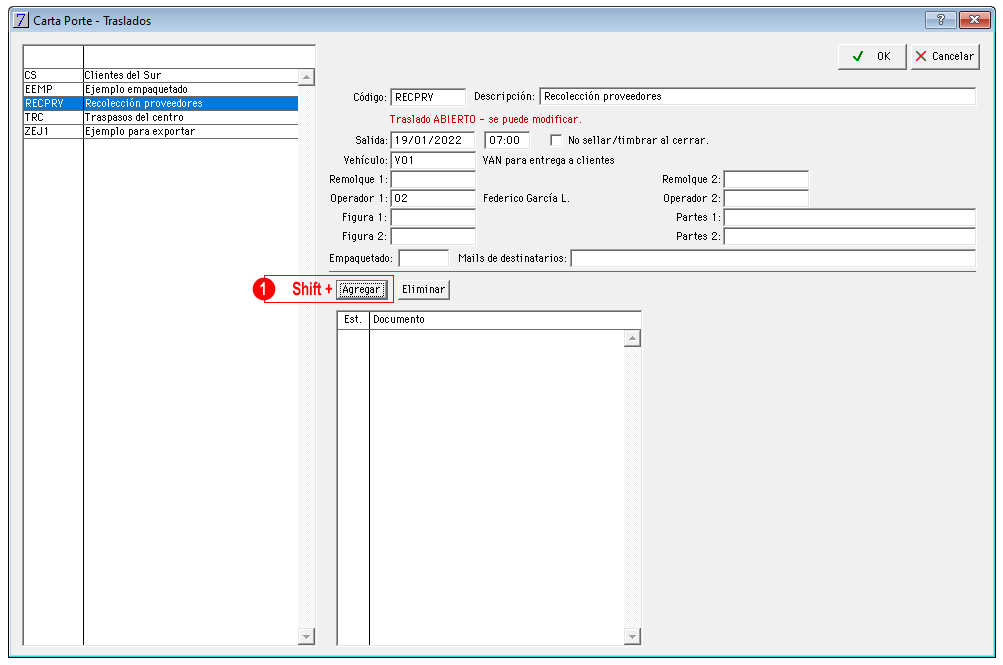Click the VAN para entrega a clientes text

pos(548,160)
